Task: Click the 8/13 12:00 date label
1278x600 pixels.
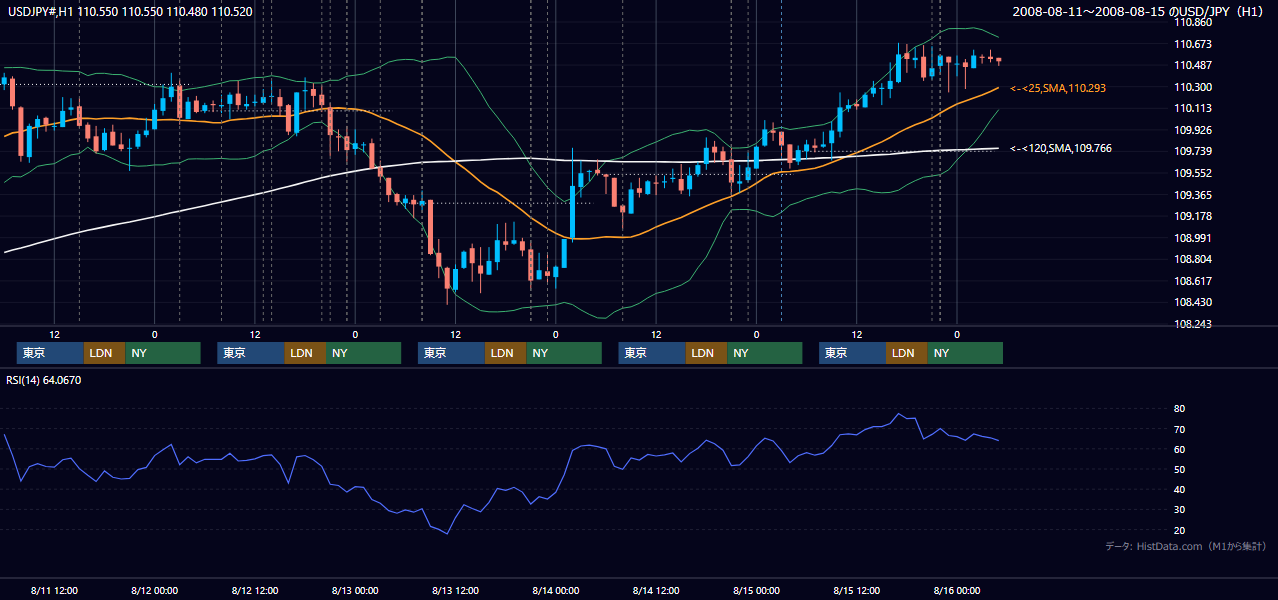Action: pos(455,590)
